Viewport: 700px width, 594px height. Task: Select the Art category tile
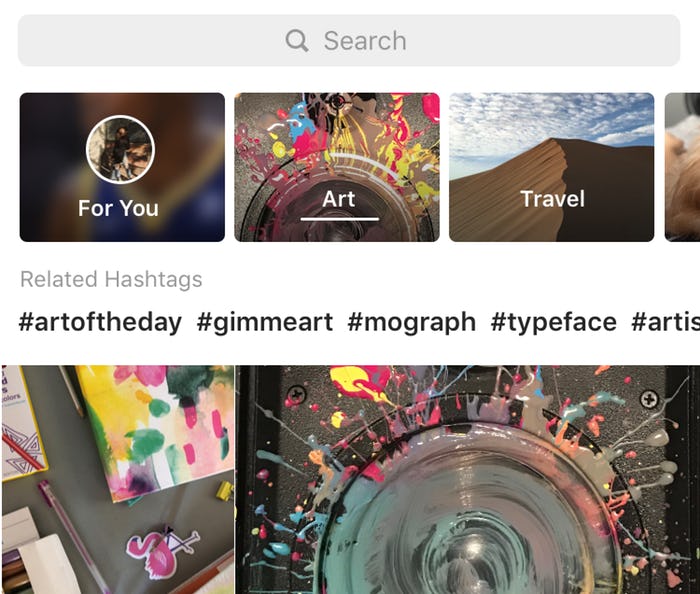pos(337,167)
